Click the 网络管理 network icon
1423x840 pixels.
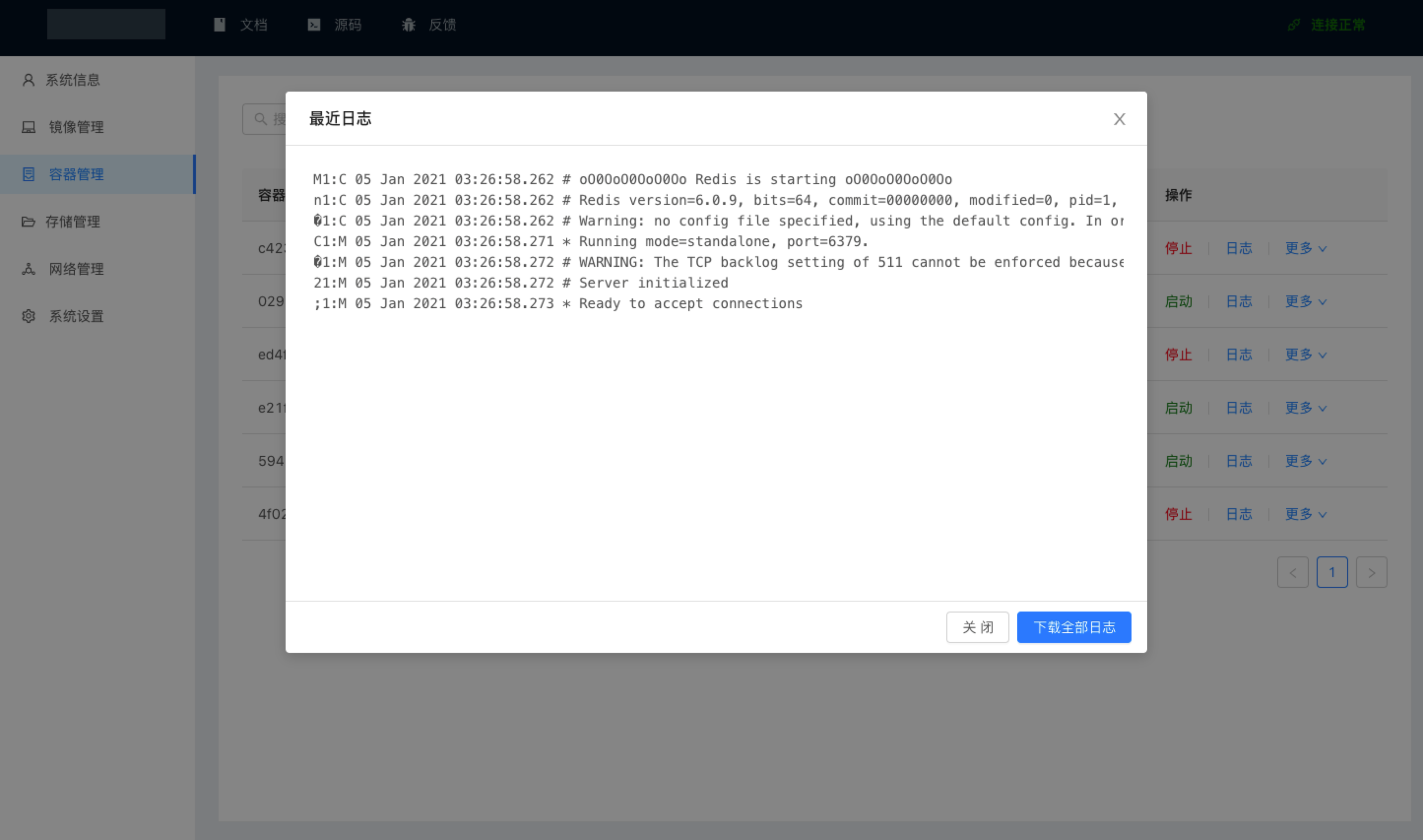(28, 269)
